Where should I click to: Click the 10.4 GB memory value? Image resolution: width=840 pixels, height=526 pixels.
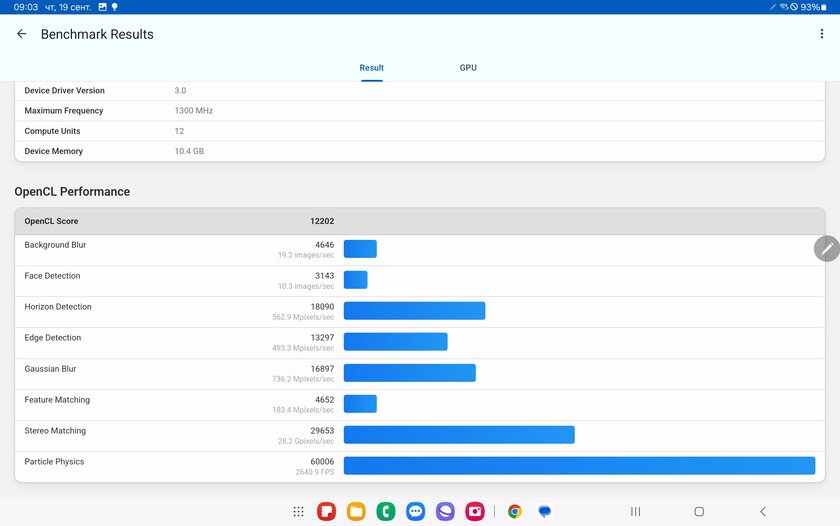[189, 152]
